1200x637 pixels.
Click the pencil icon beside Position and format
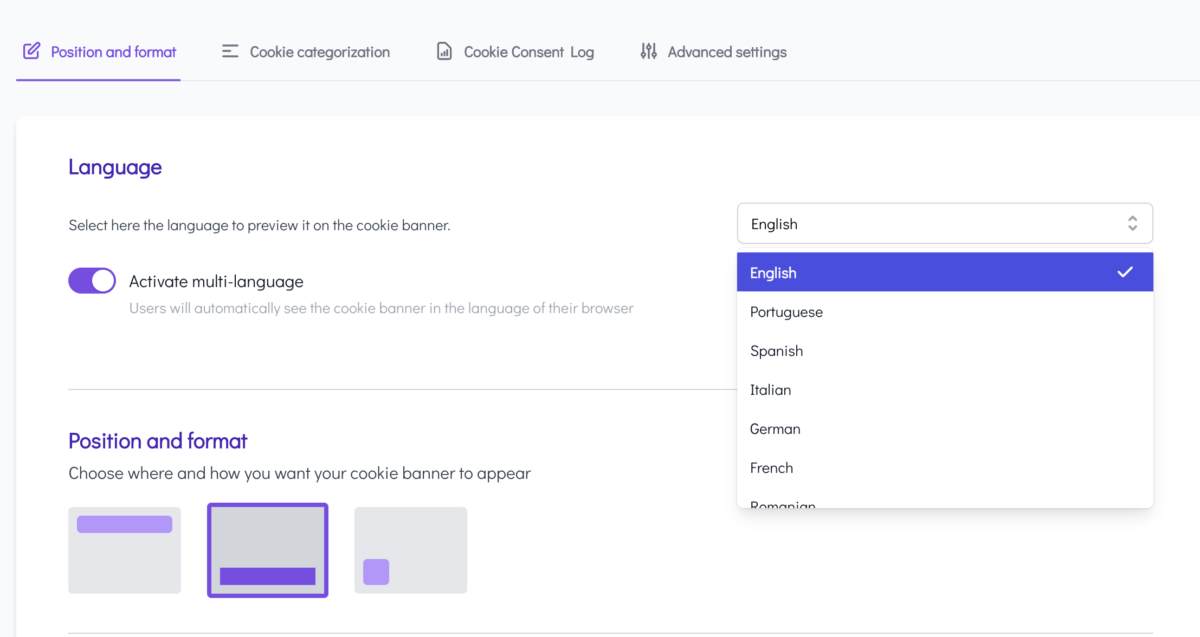[32, 51]
